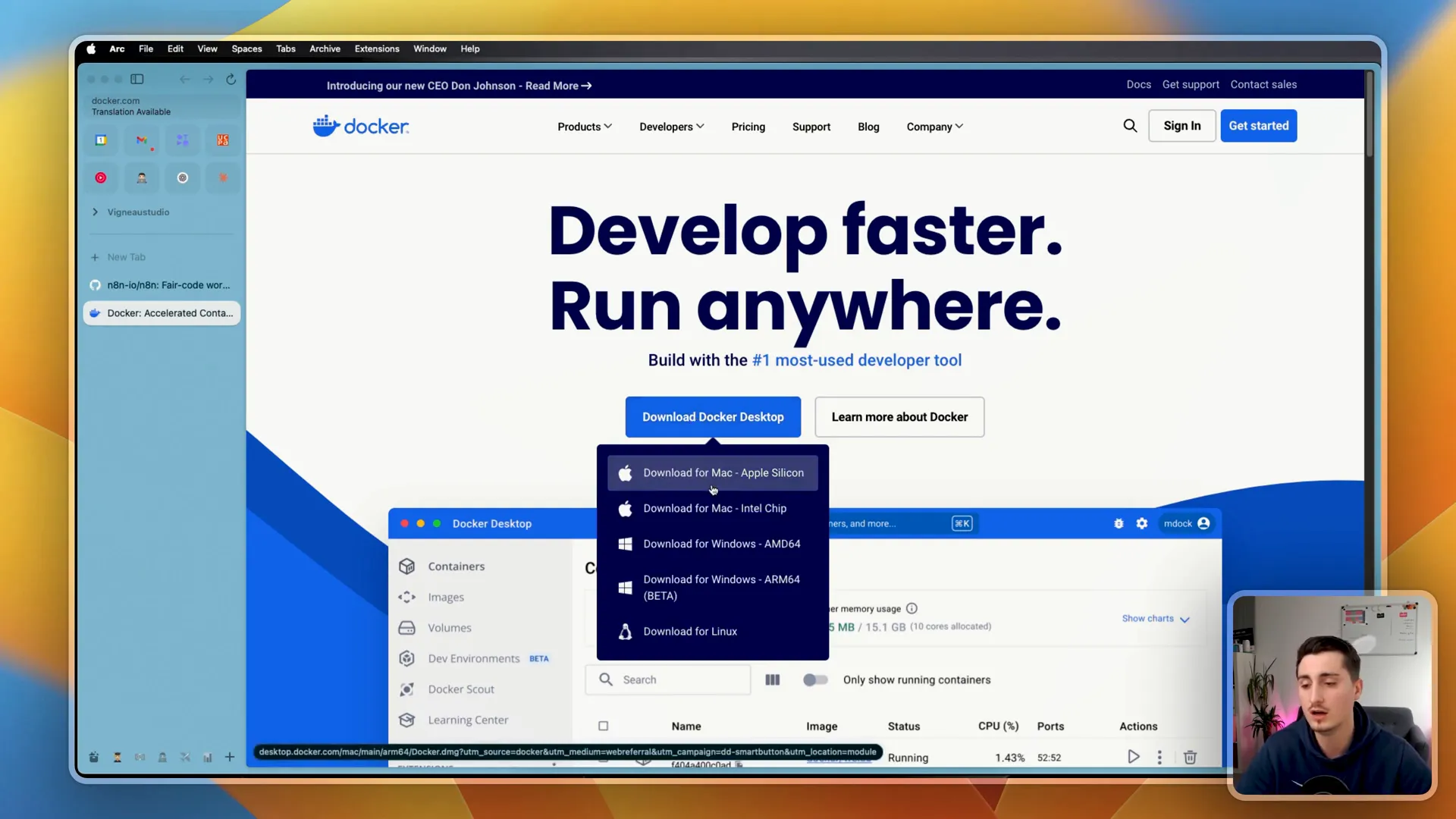
Task: Open the Blog link
Action: 868,127
